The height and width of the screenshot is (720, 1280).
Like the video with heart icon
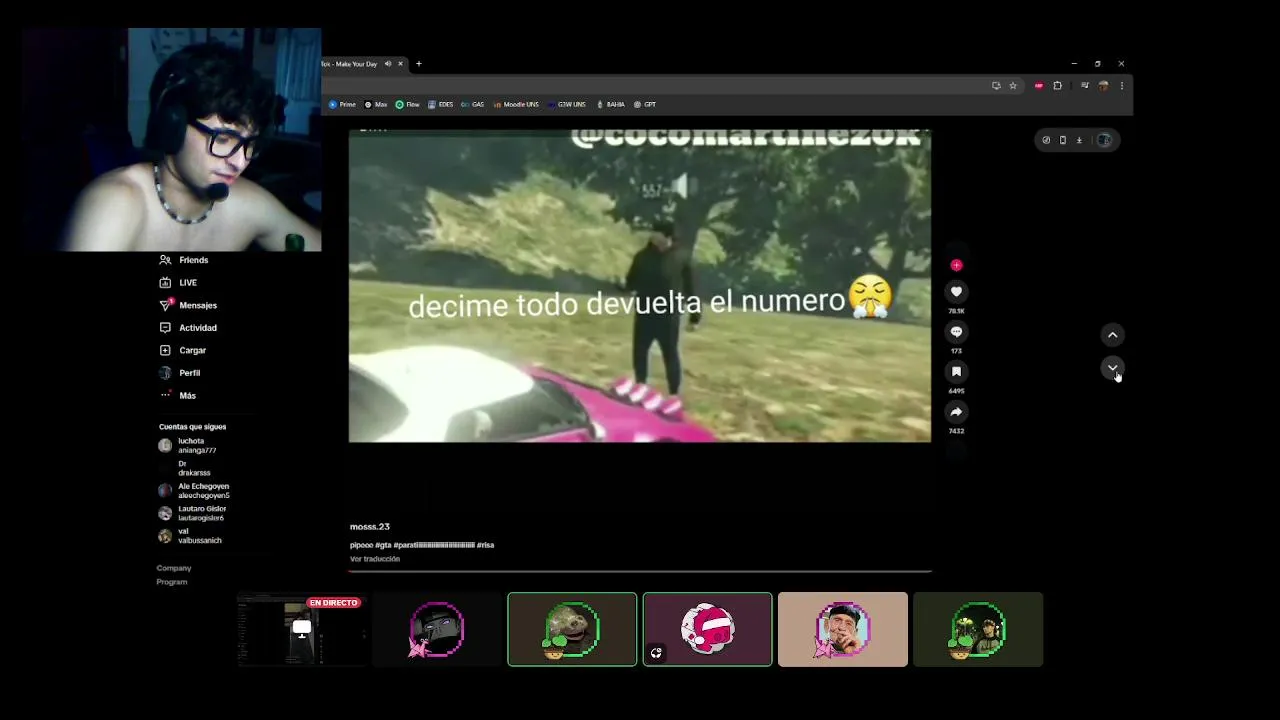click(x=956, y=292)
